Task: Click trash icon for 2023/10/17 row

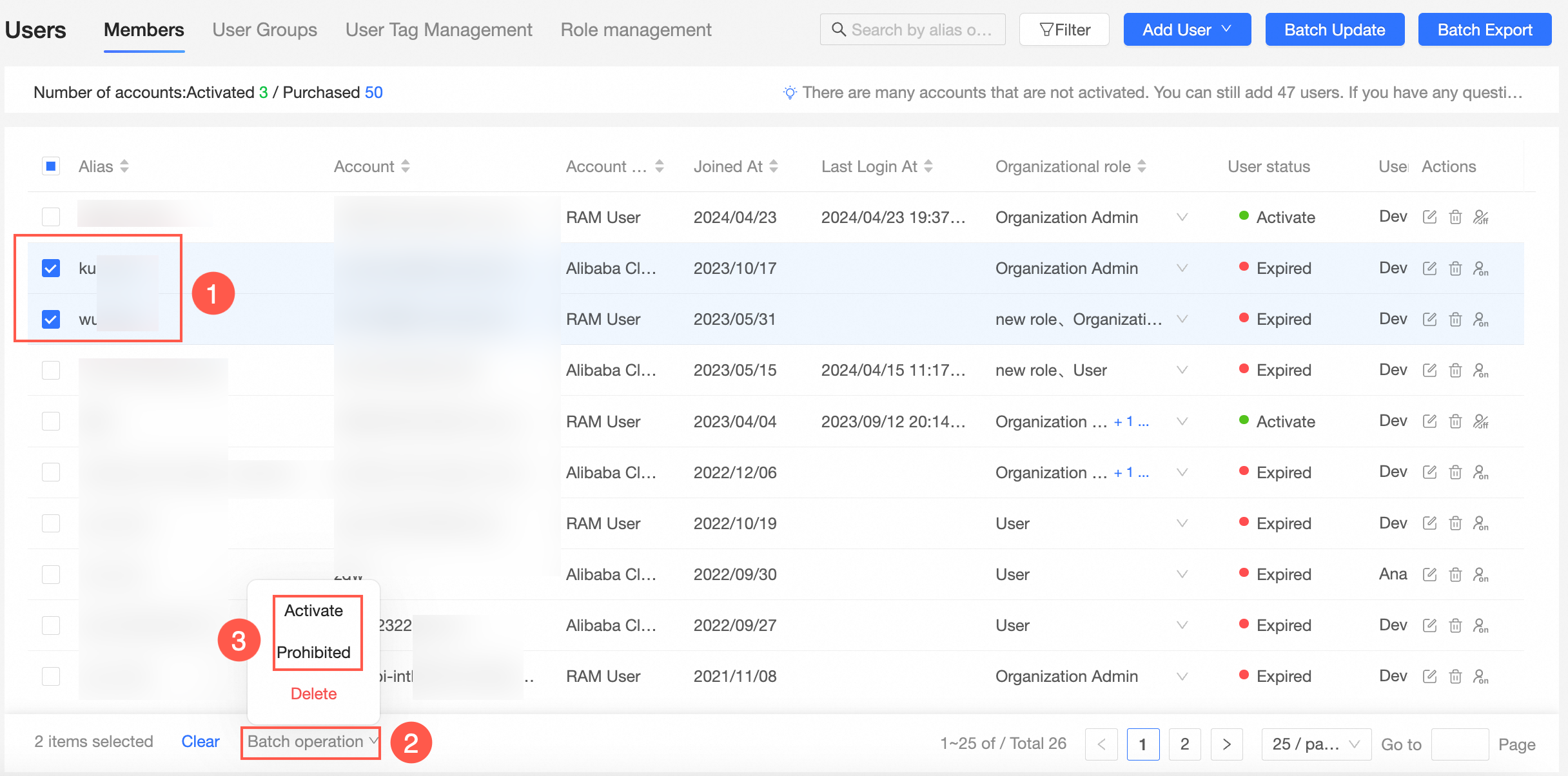Action: [x=1455, y=268]
